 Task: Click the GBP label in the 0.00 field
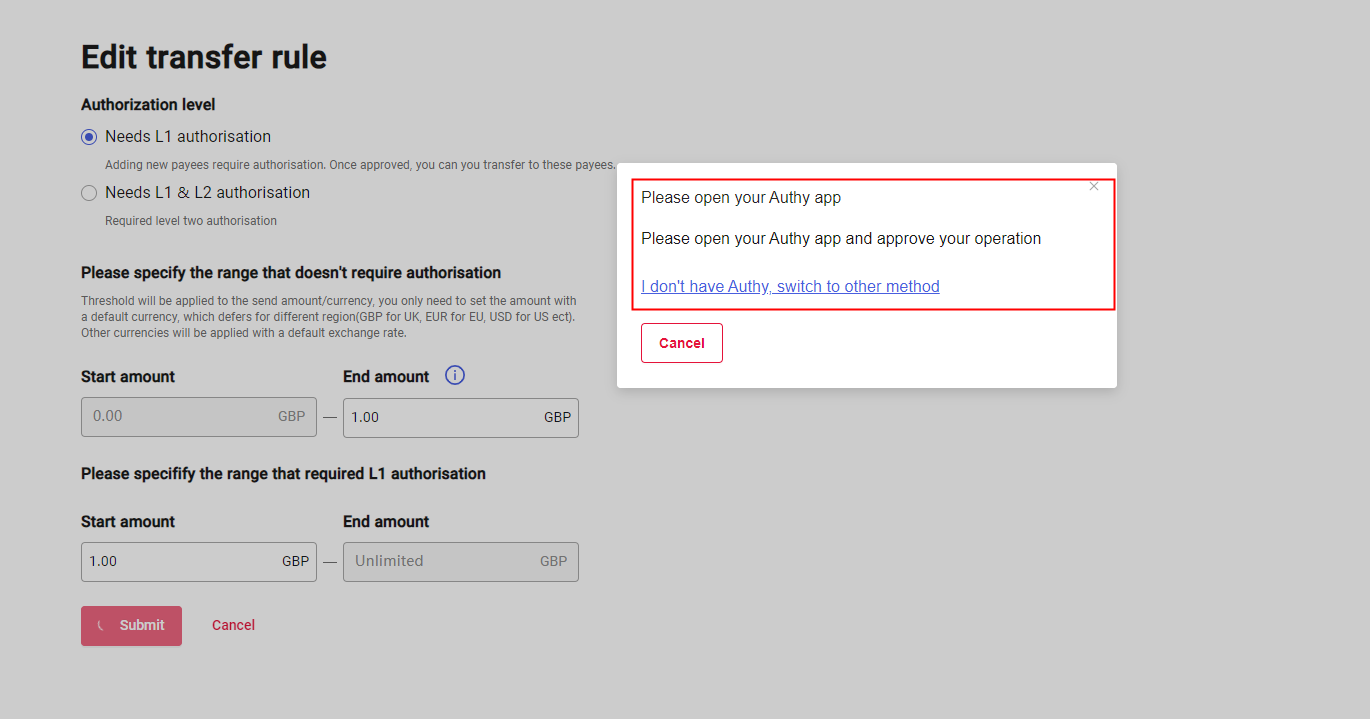(291, 417)
